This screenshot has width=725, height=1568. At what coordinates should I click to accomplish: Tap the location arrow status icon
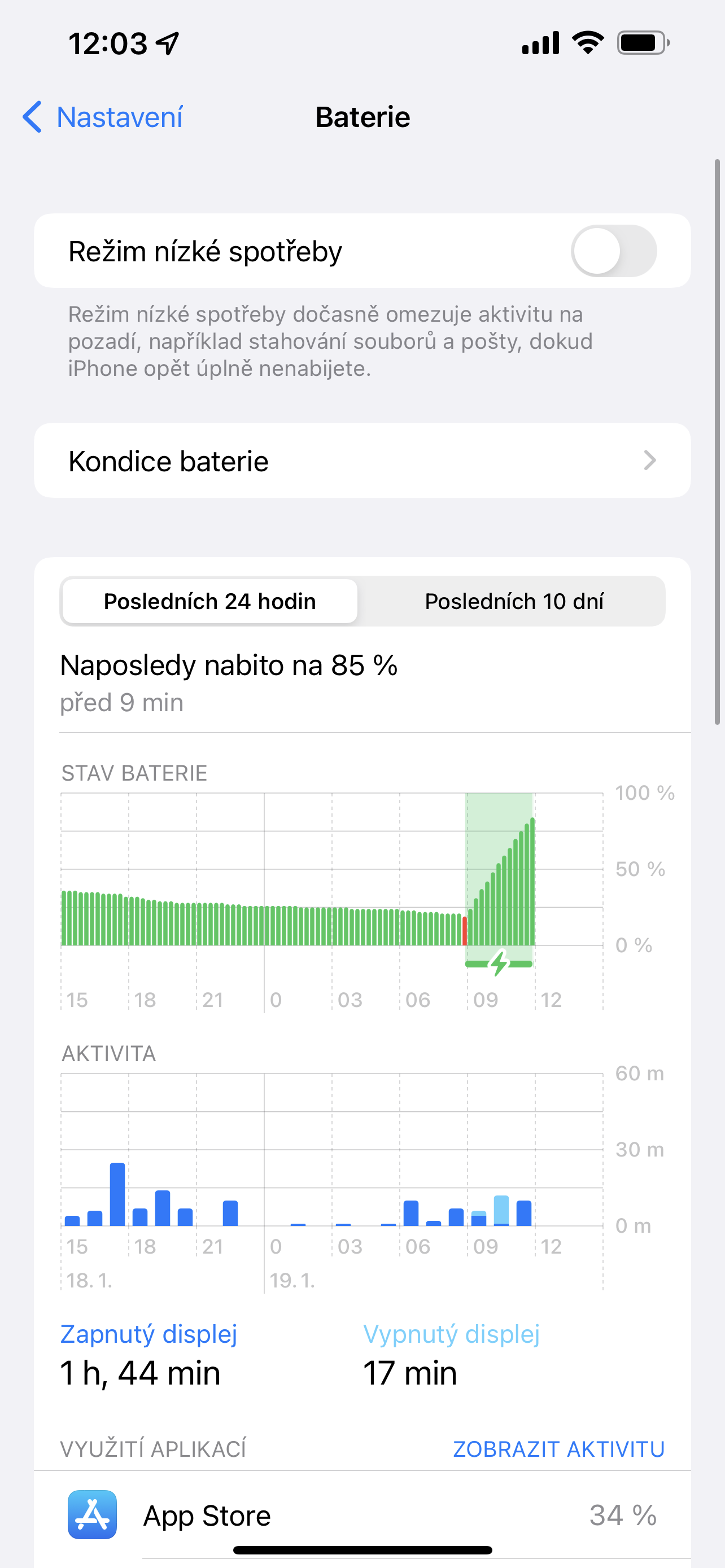[x=167, y=43]
